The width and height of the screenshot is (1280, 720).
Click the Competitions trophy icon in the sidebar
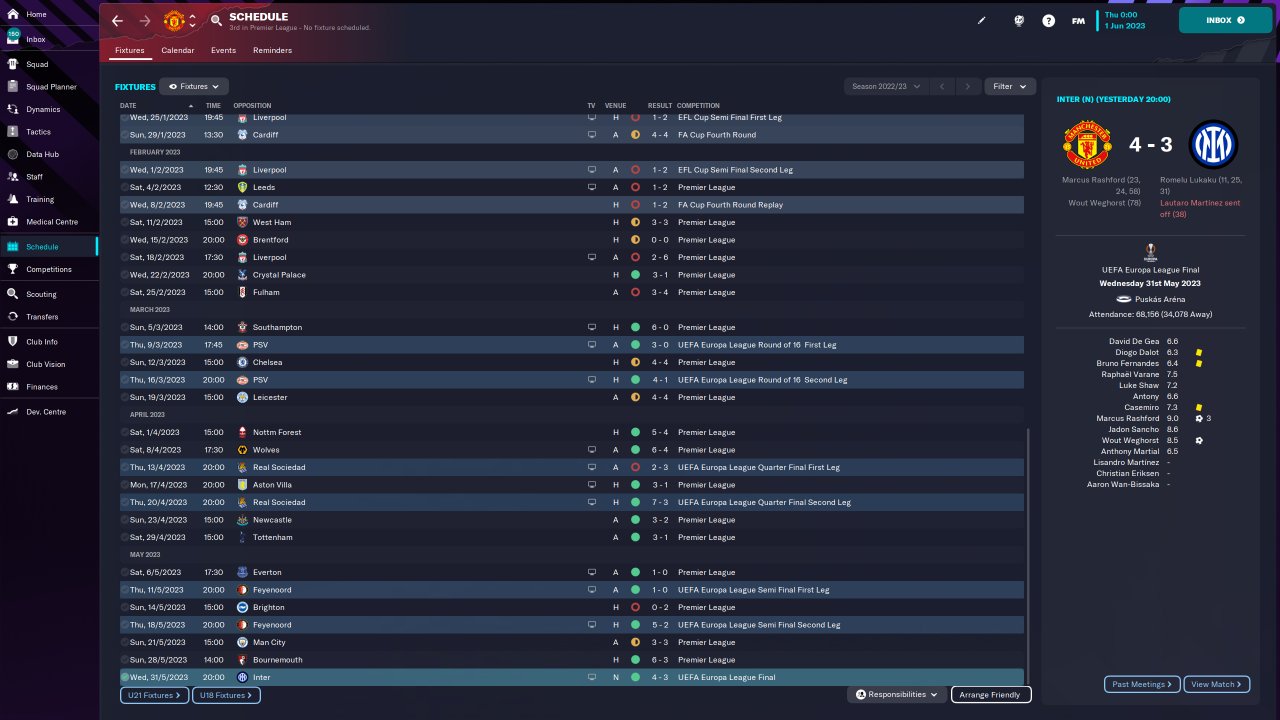13,269
